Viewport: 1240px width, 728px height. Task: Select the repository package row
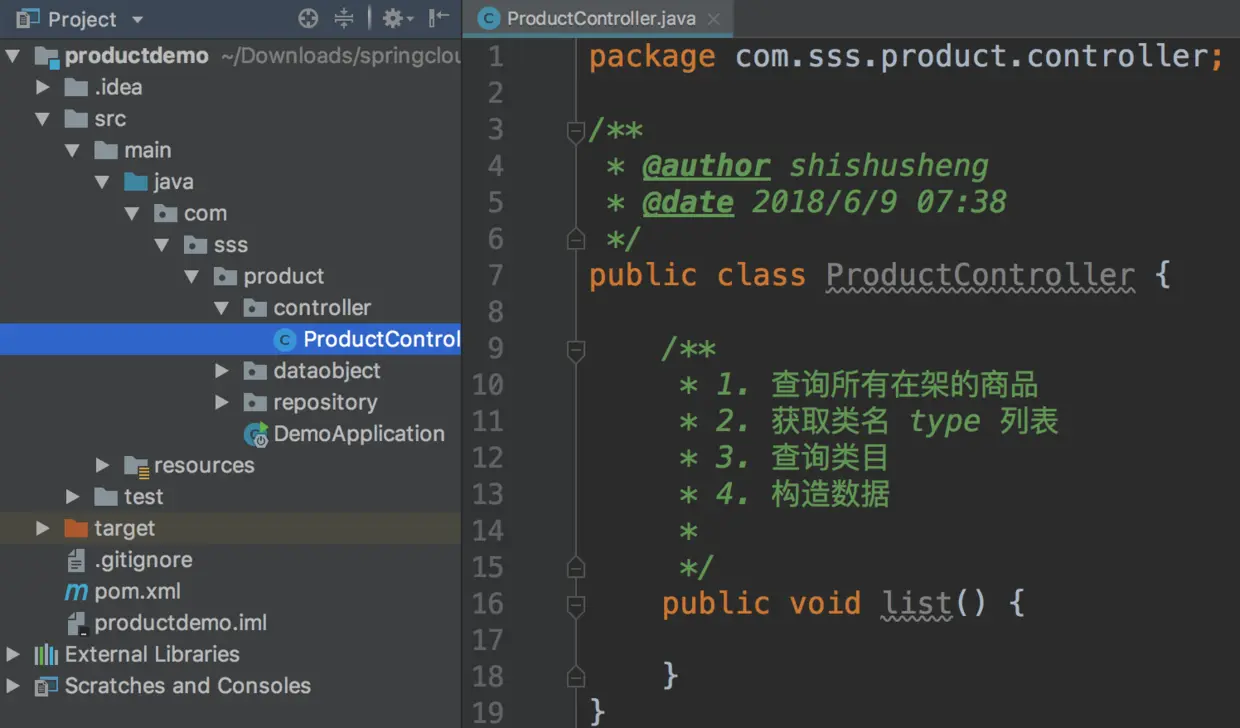[x=230, y=402]
